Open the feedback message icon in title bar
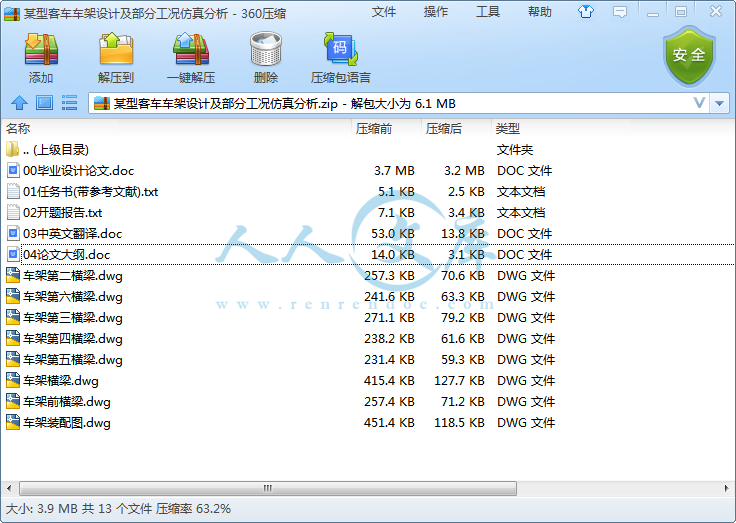 click(x=620, y=12)
